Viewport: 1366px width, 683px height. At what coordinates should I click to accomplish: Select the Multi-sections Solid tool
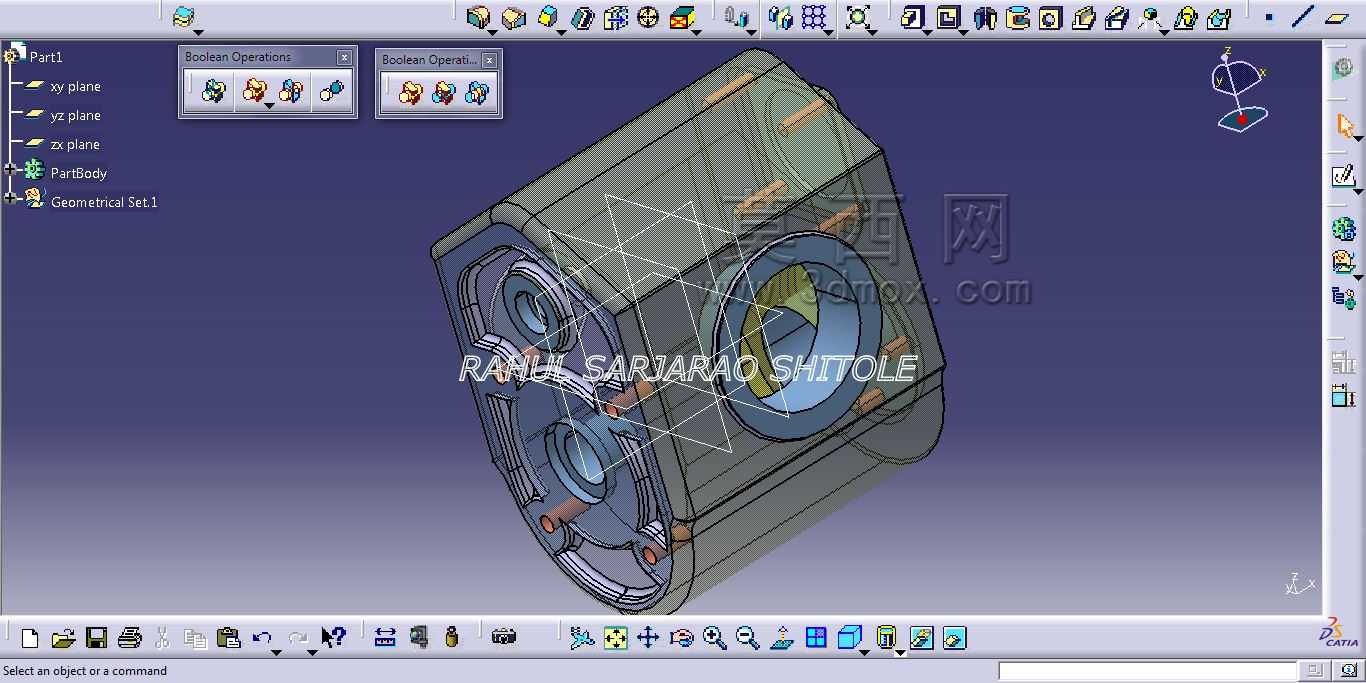(x=1185, y=17)
